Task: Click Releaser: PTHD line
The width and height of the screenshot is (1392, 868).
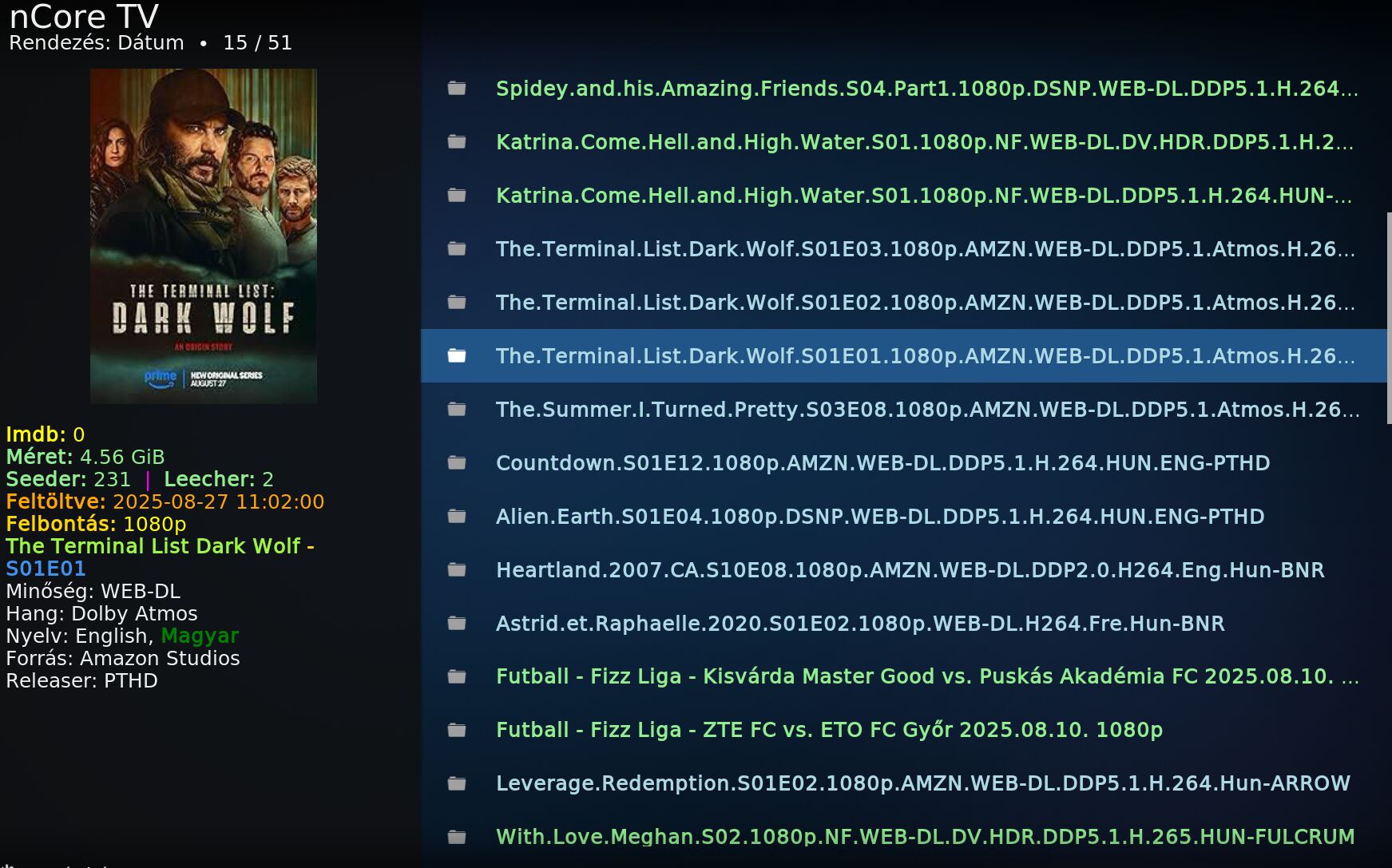Action: tap(81, 680)
